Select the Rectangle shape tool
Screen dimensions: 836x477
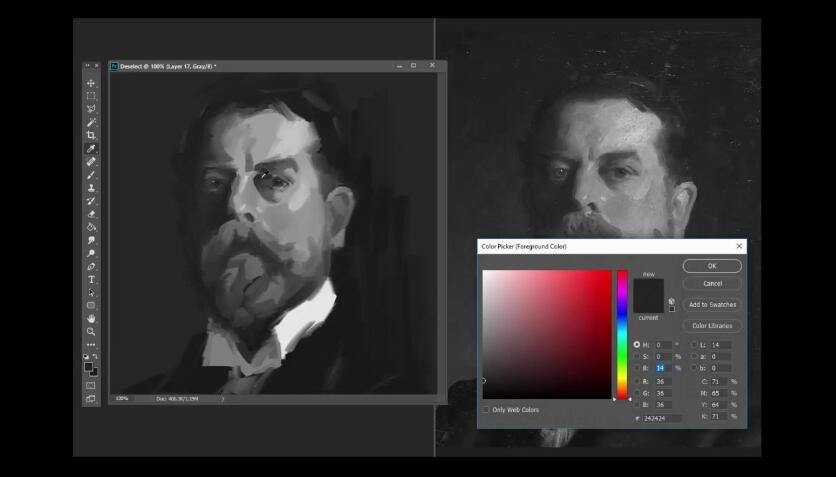[91, 305]
